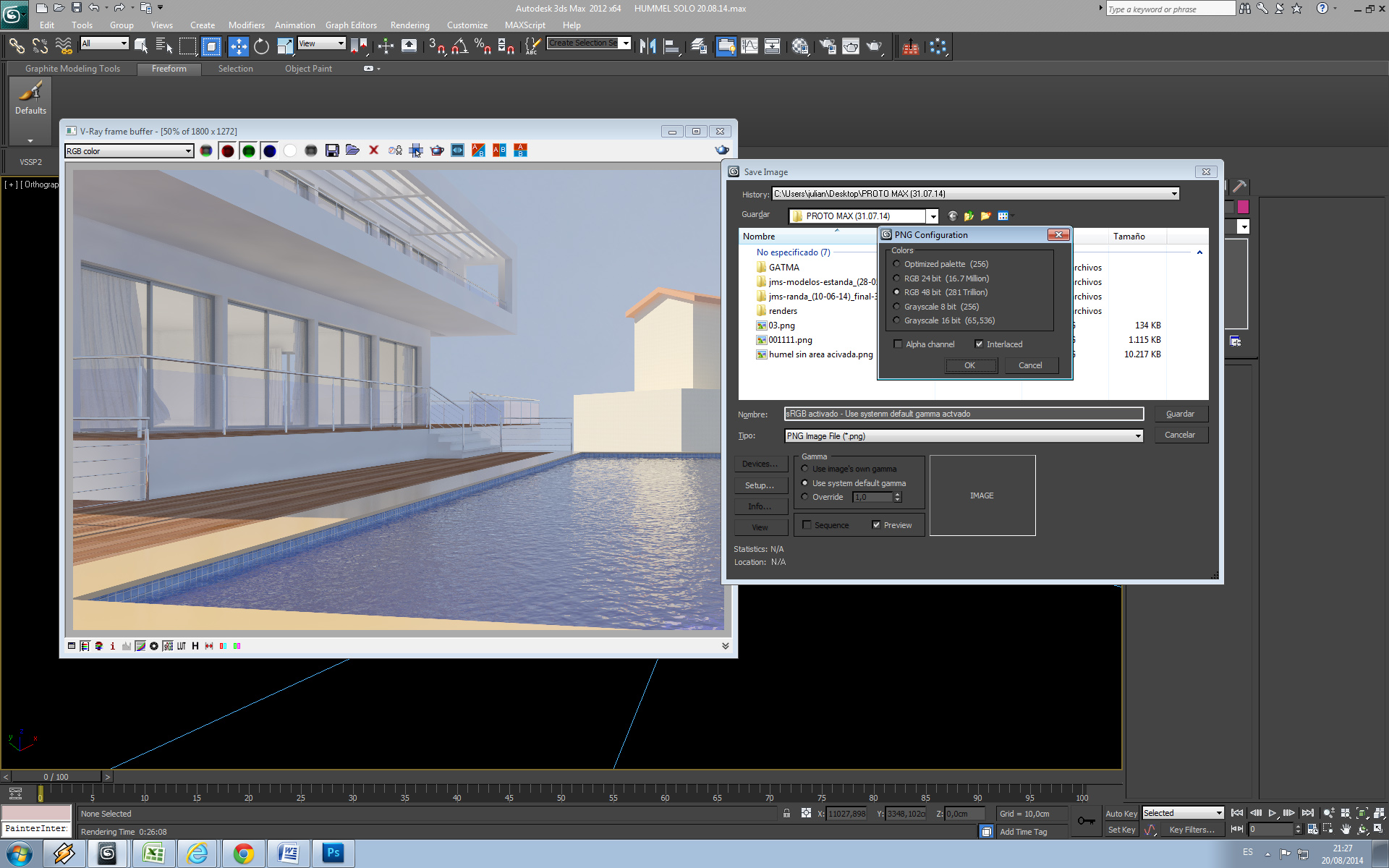Screen dimensions: 1389x868
Task: Select RGB 24 bit color option
Action: [897, 278]
